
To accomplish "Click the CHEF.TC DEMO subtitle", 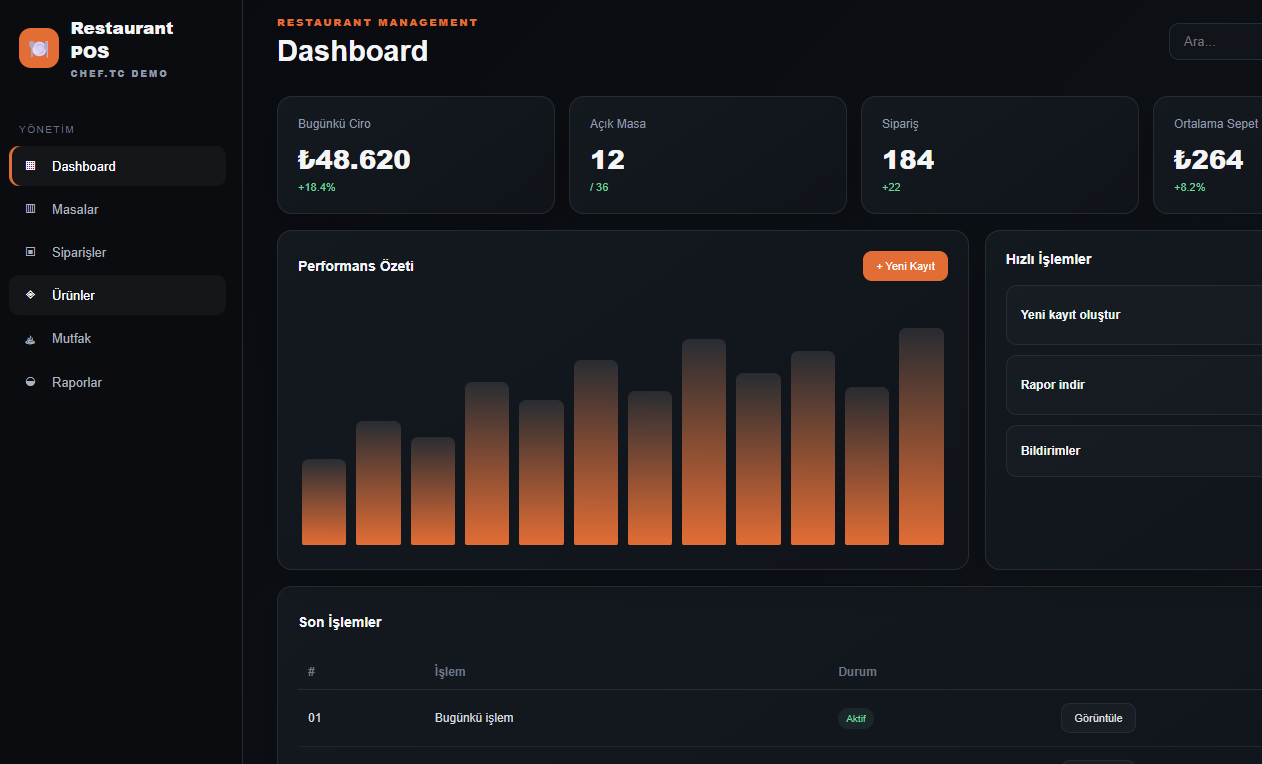I will tap(119, 74).
